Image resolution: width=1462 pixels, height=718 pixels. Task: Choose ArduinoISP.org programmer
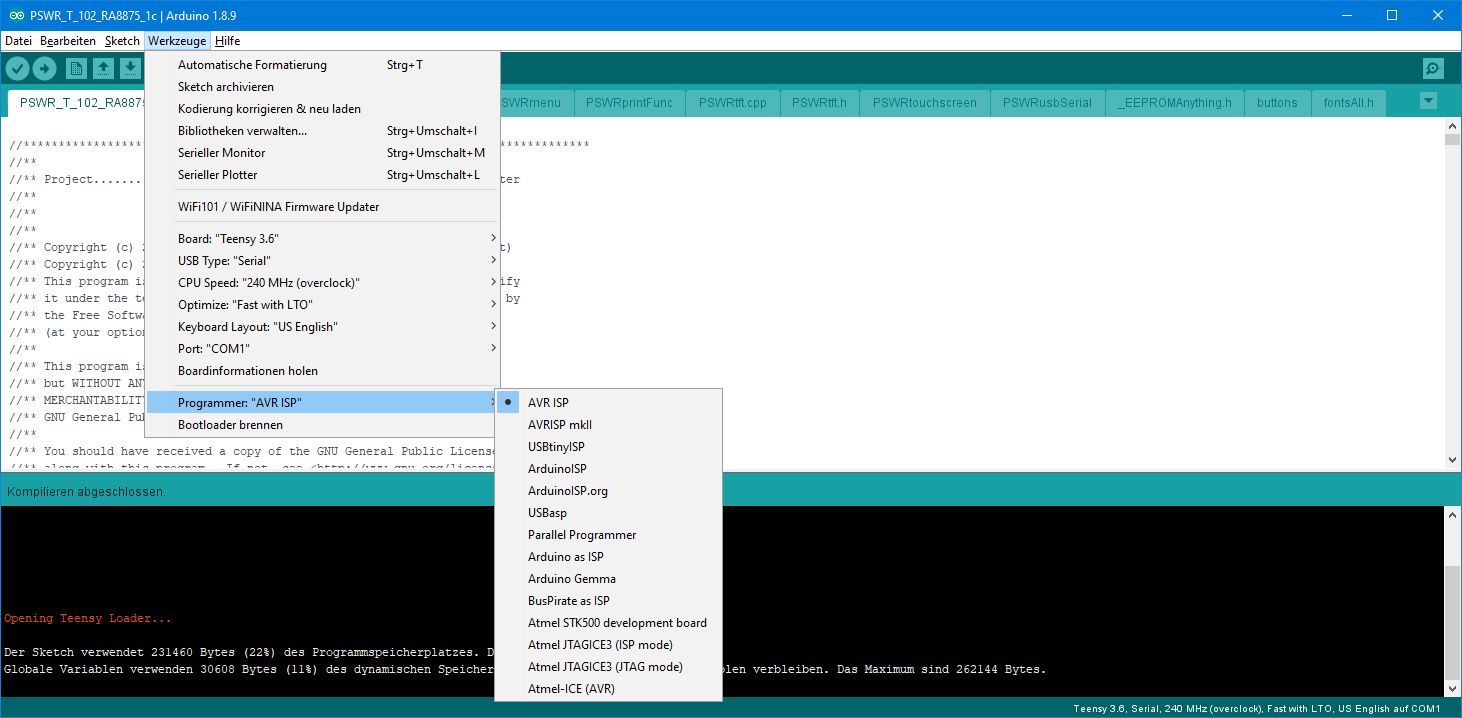(608, 491)
